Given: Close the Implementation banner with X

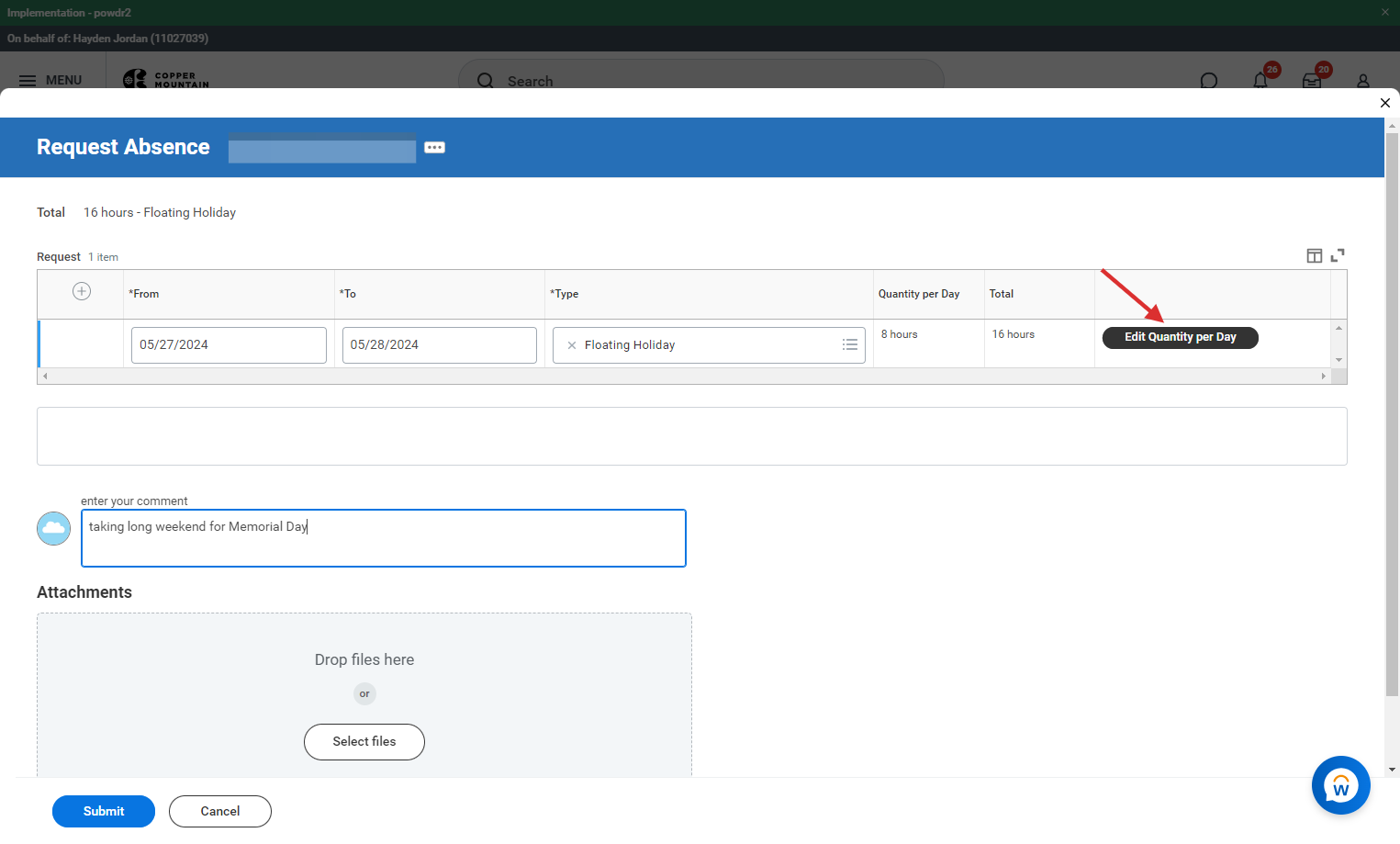Looking at the screenshot, I should pos(1385,12).
